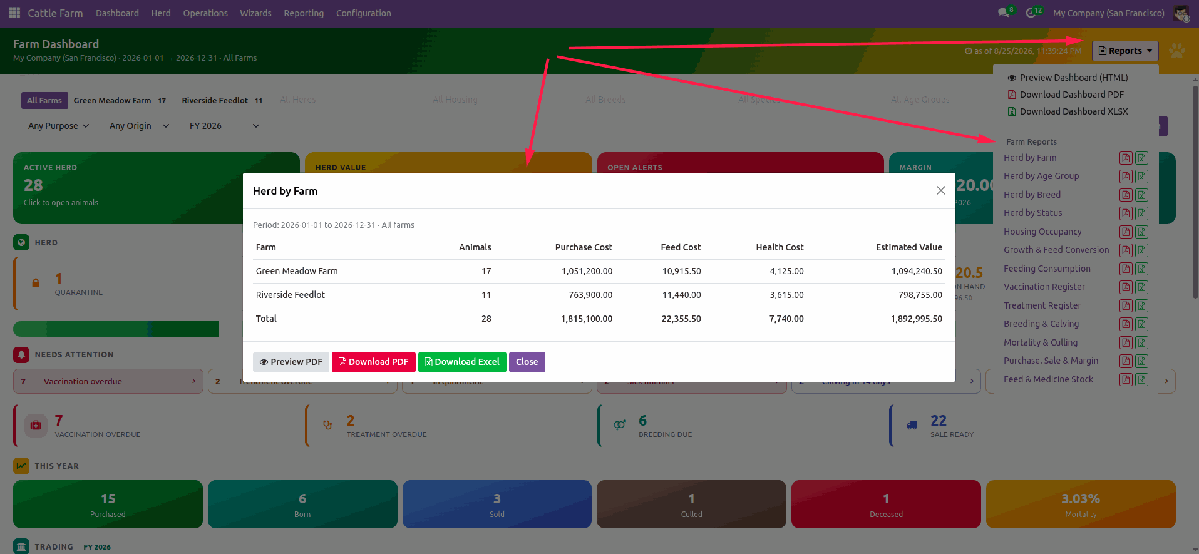Viewport: 1199px width, 554px height.
Task: Select the Green Meadow Farm filter
Action: pyautogui.click(x=120, y=100)
